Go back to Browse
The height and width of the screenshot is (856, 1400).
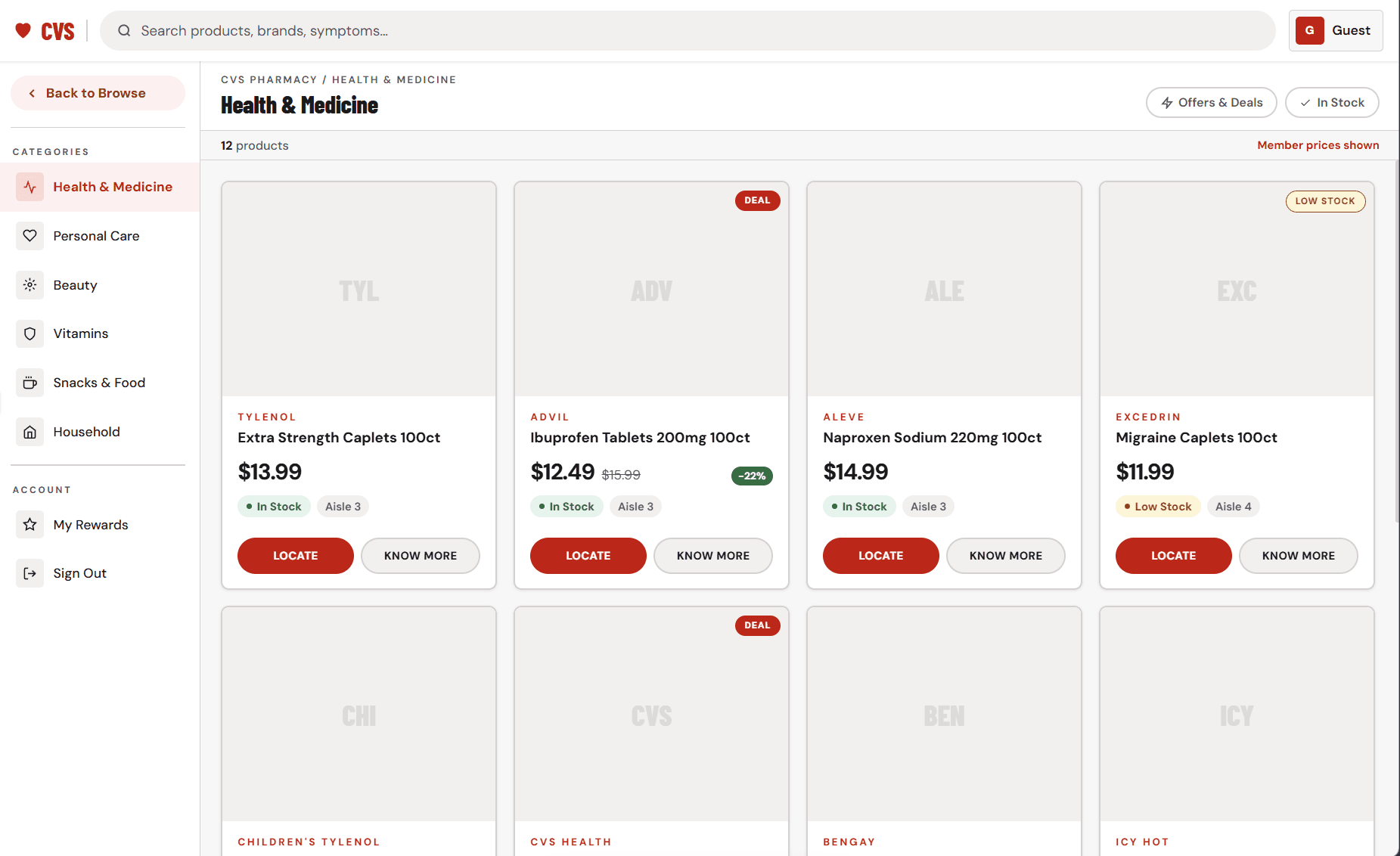pos(98,93)
